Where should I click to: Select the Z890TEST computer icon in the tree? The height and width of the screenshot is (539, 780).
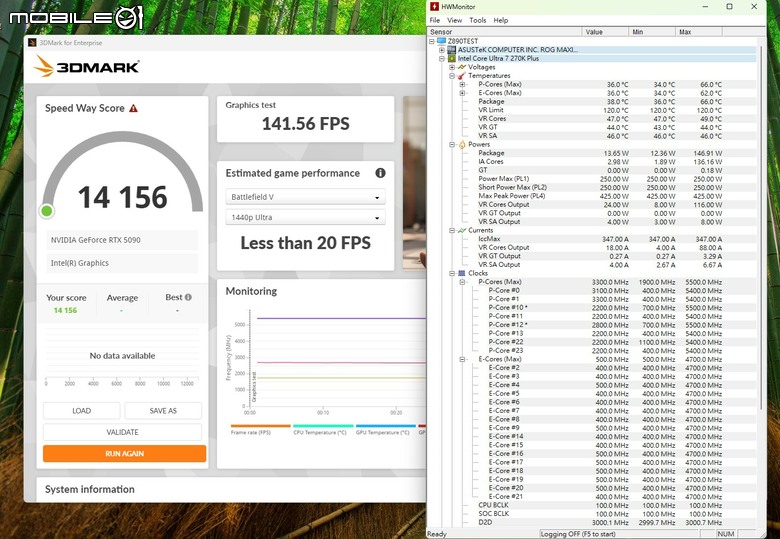[441, 41]
